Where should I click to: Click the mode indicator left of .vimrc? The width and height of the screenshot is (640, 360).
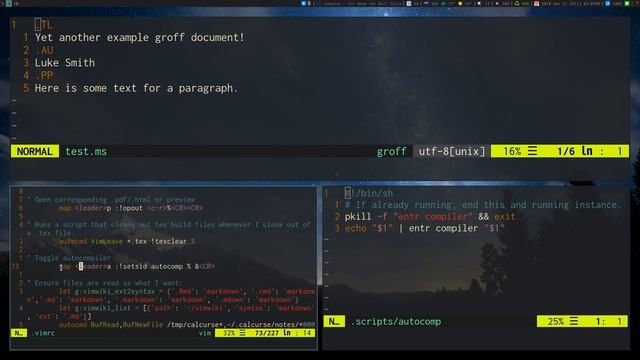pos(19,333)
